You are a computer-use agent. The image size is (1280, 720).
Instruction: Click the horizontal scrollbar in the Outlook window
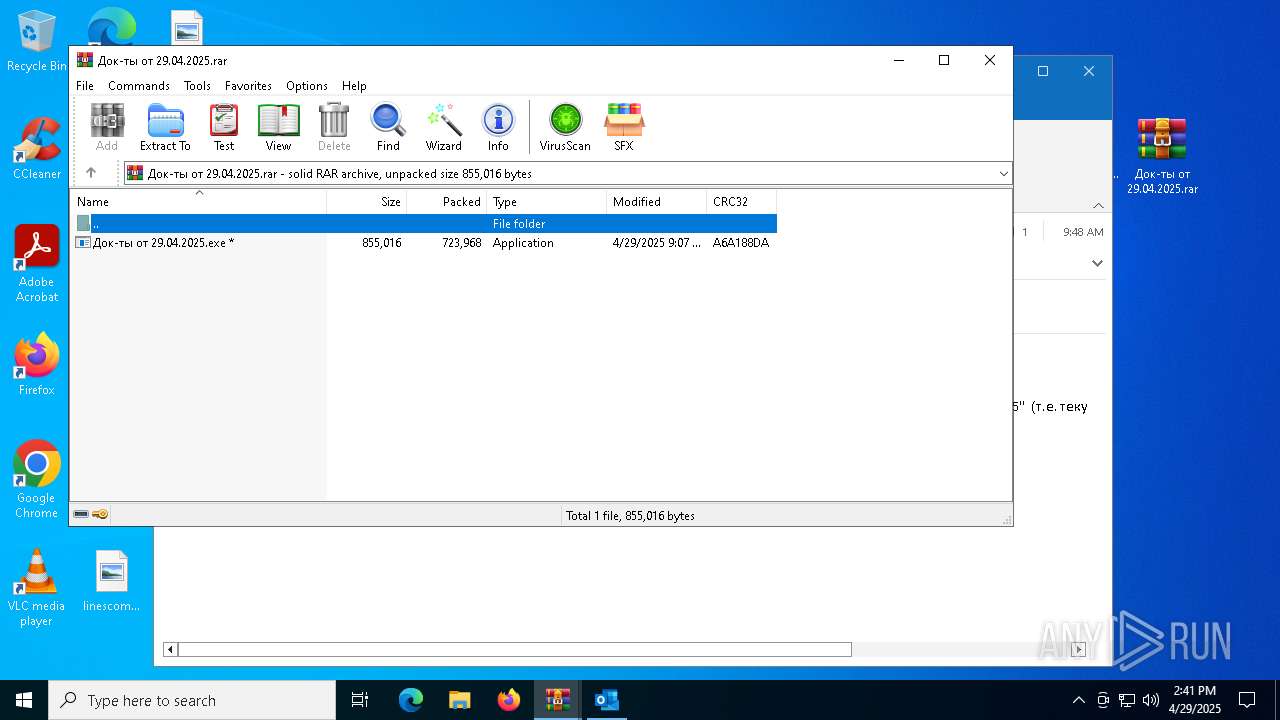click(515, 649)
